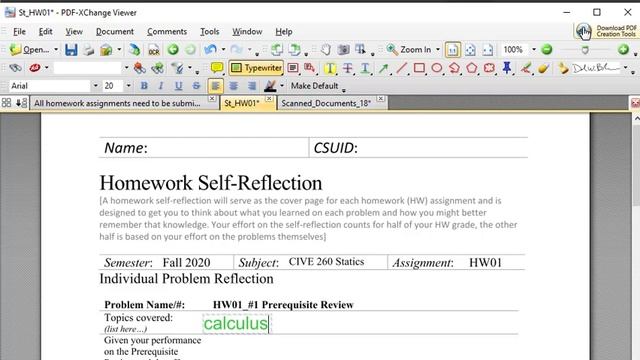Select the blue pushpin attach file tool
640x360 pixels.
(x=507, y=68)
